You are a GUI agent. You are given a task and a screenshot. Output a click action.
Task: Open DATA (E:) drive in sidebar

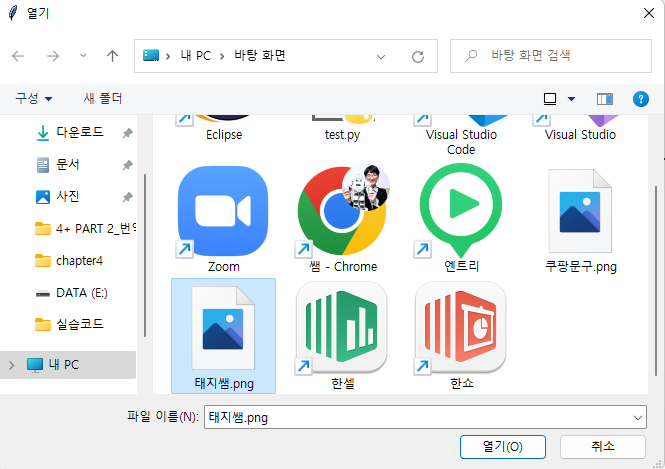(x=71, y=293)
